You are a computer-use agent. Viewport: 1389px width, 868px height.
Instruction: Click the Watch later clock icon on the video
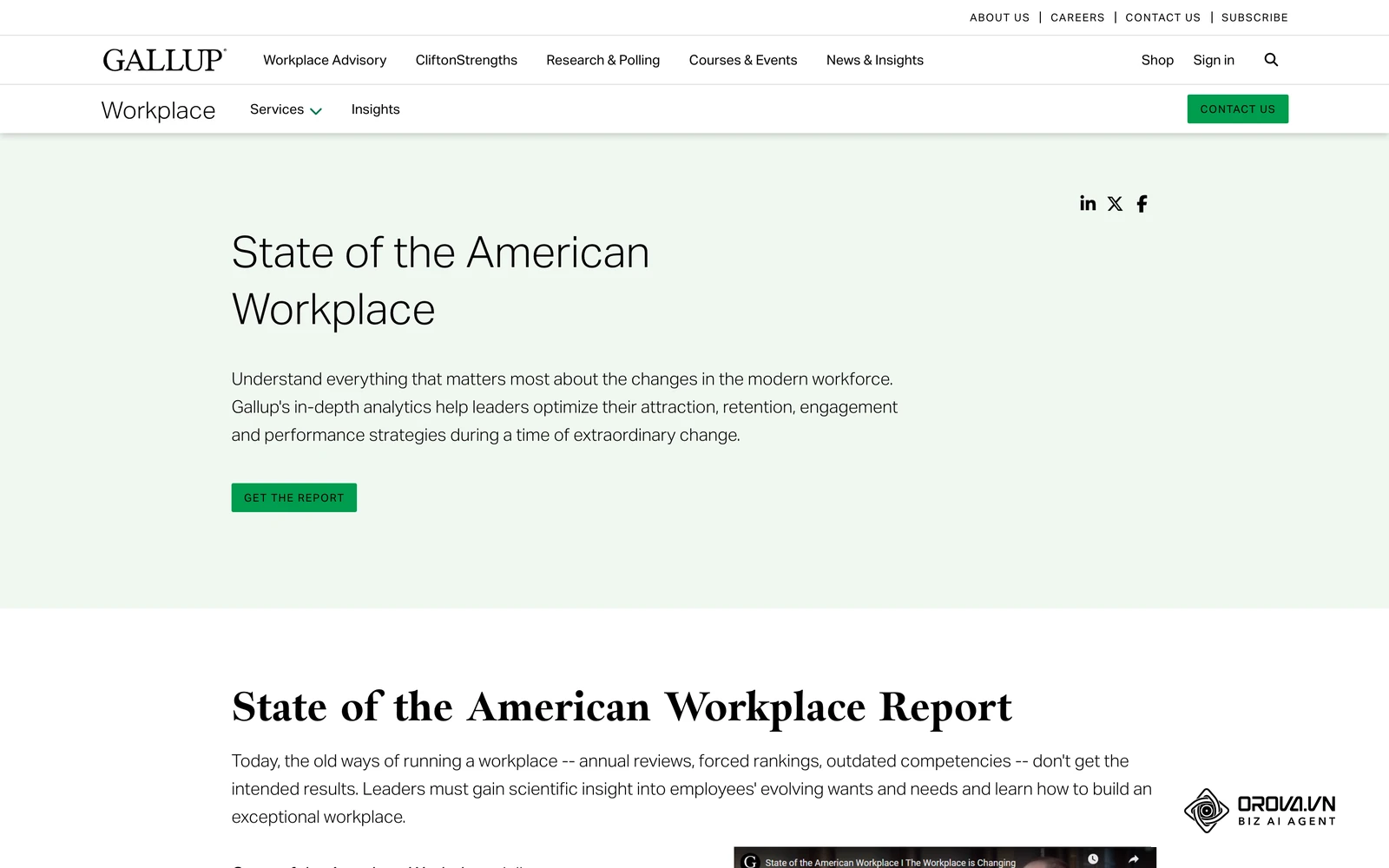tap(1093, 858)
